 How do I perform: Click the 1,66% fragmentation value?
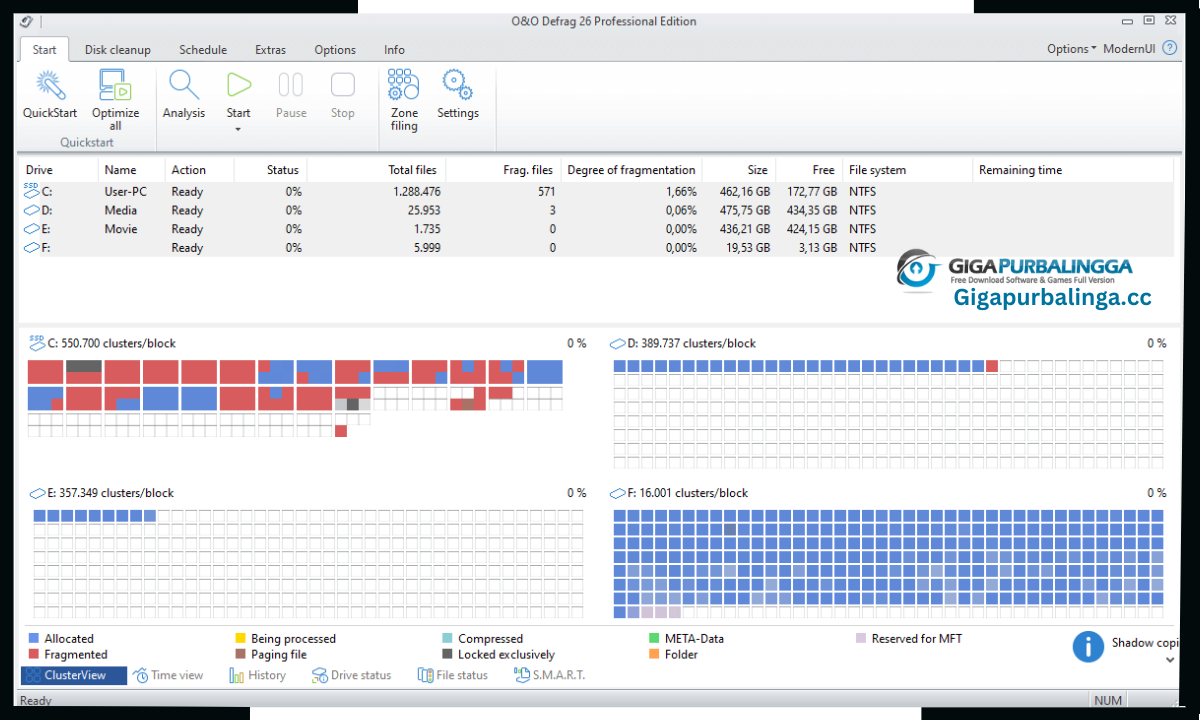(680, 191)
